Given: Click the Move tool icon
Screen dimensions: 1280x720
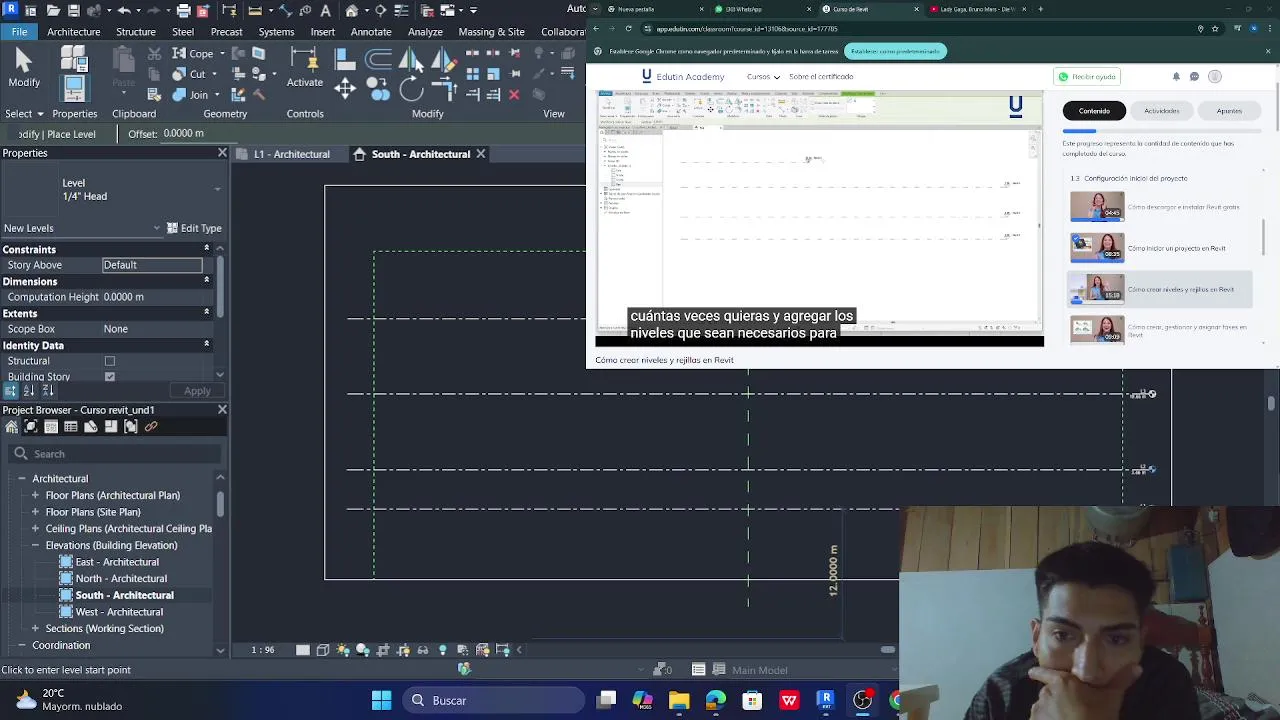Looking at the screenshot, I should 345,88.
